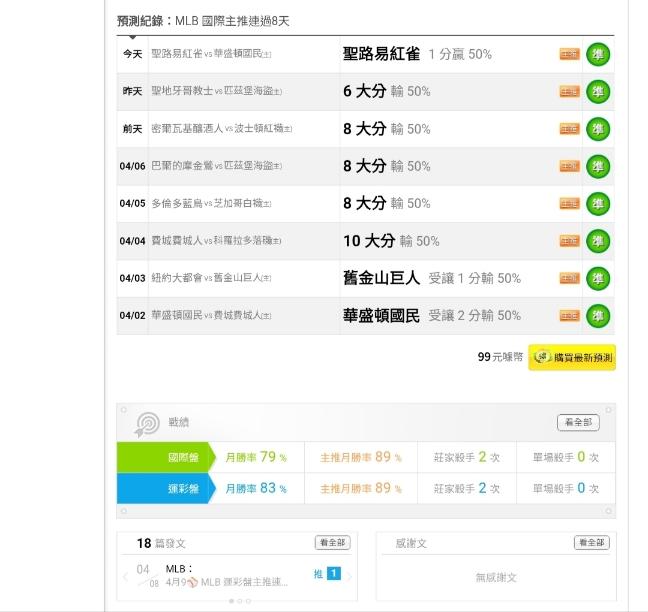Click next arrow in posts carousel
Screen dimensions: 648x612
pyautogui.click(x=349, y=577)
